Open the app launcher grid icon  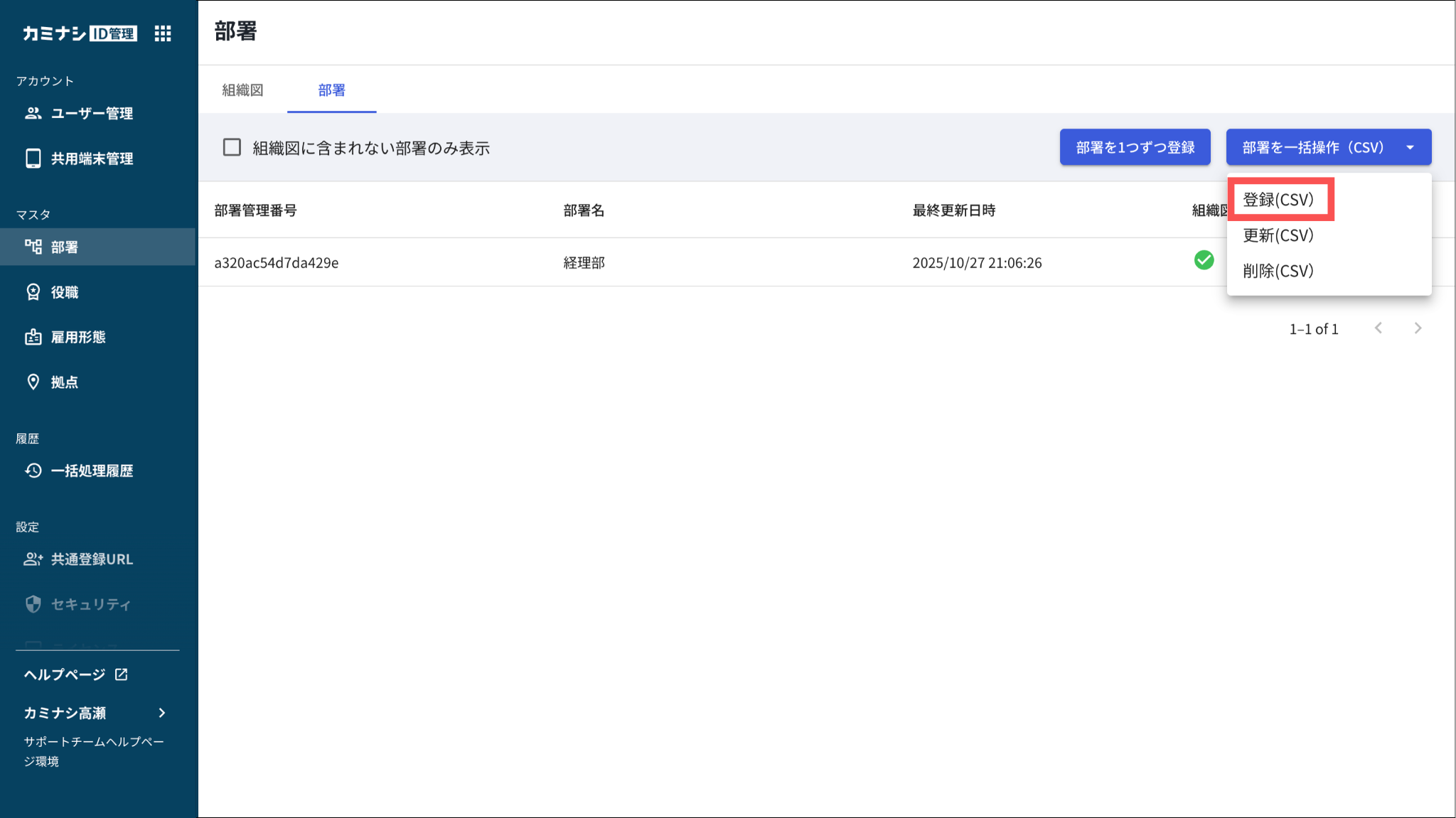click(163, 33)
